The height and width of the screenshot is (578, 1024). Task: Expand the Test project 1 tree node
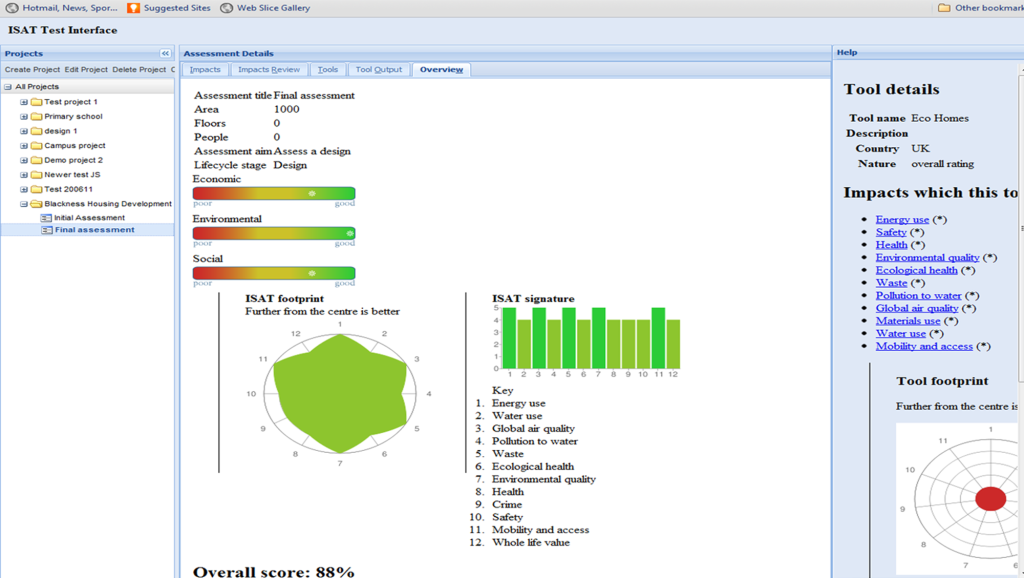[24, 102]
